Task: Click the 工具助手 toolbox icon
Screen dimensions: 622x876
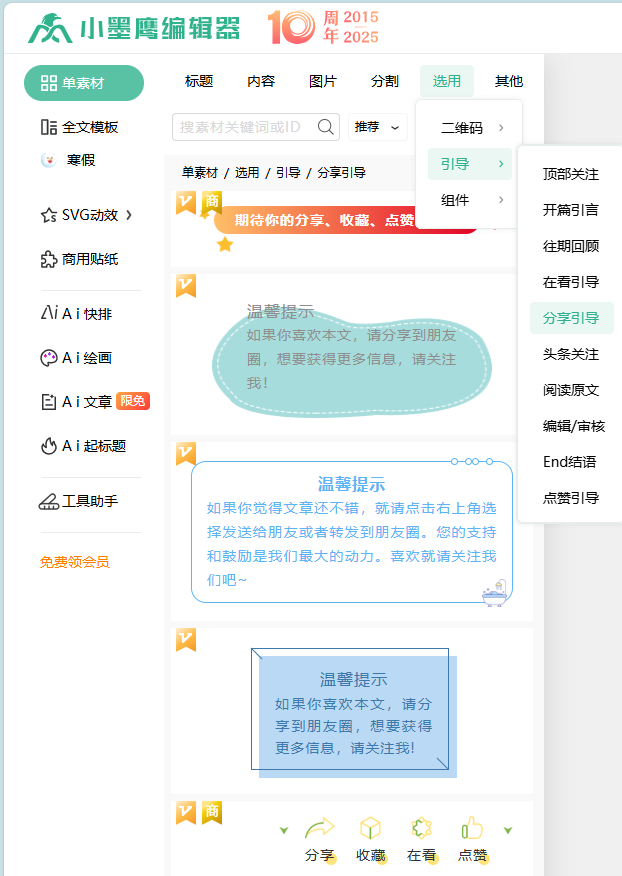Action: click(x=49, y=502)
